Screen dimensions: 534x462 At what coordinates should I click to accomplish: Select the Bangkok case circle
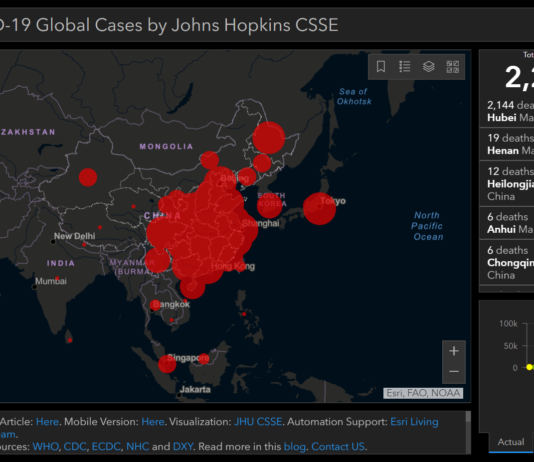tap(155, 305)
